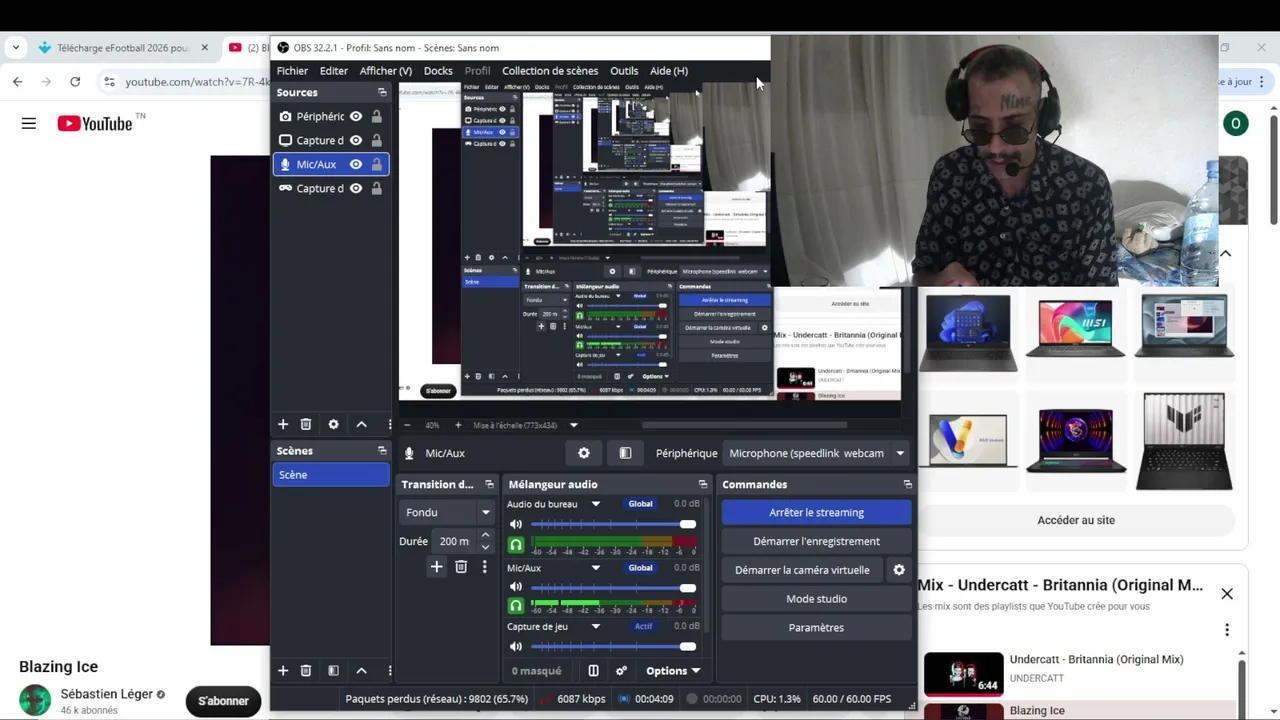
Task: Toggle monitoring headphones for Mic/Aux channel
Action: click(516, 605)
